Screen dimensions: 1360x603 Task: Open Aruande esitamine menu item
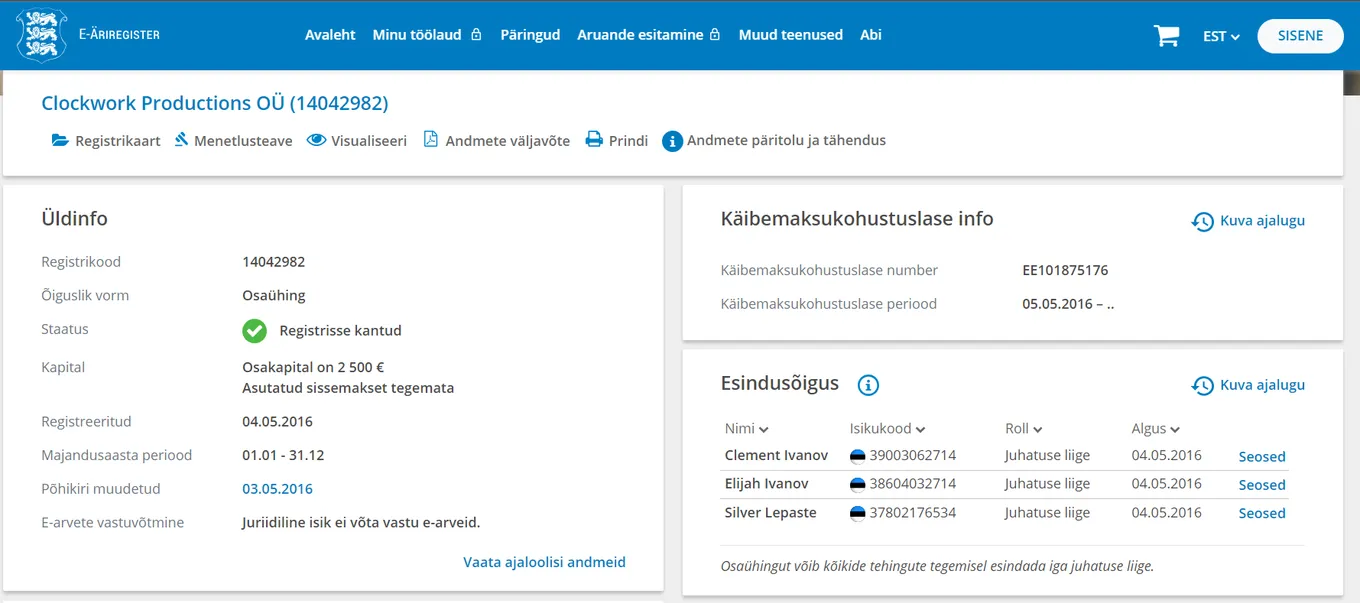pos(640,35)
